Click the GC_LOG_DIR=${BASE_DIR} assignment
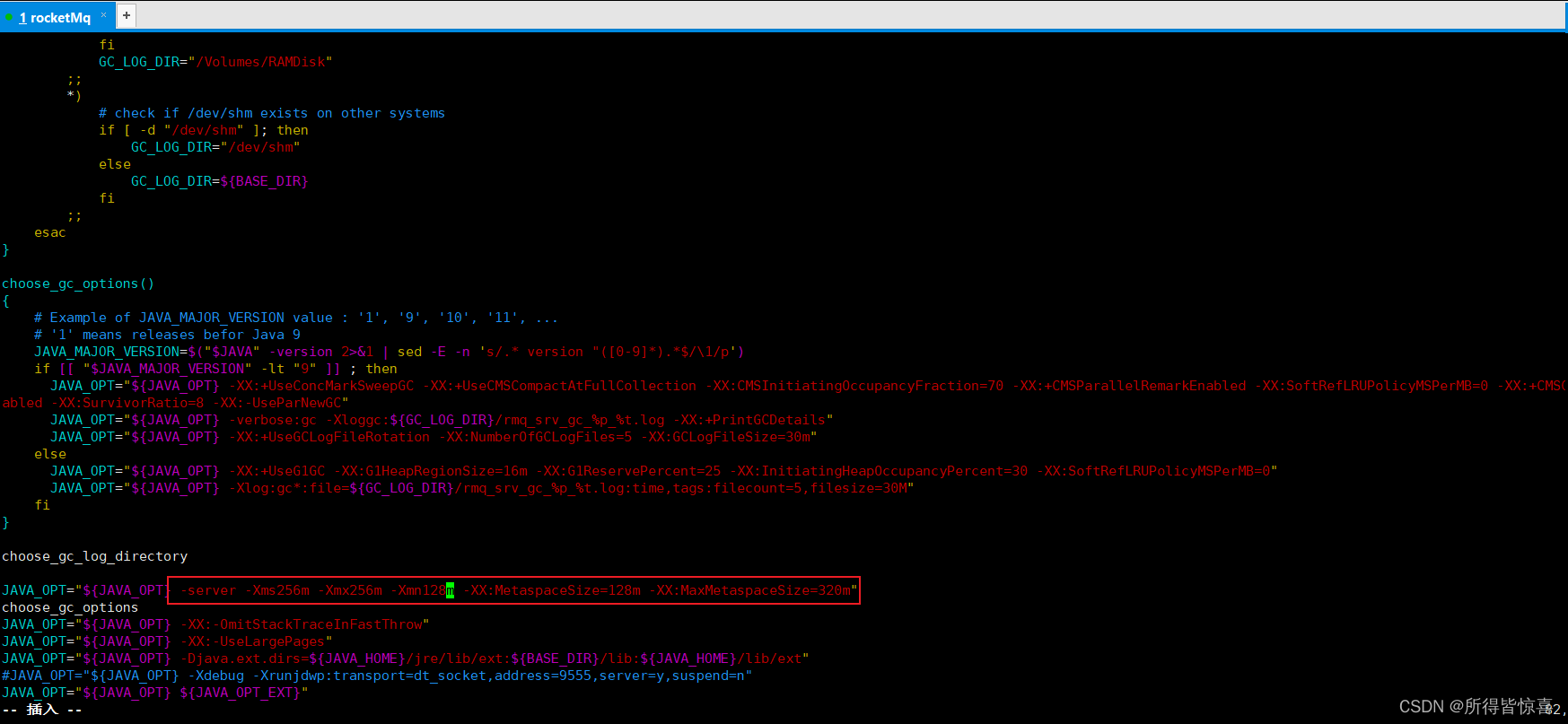Viewport: 1568px width, 724px height. [x=220, y=181]
